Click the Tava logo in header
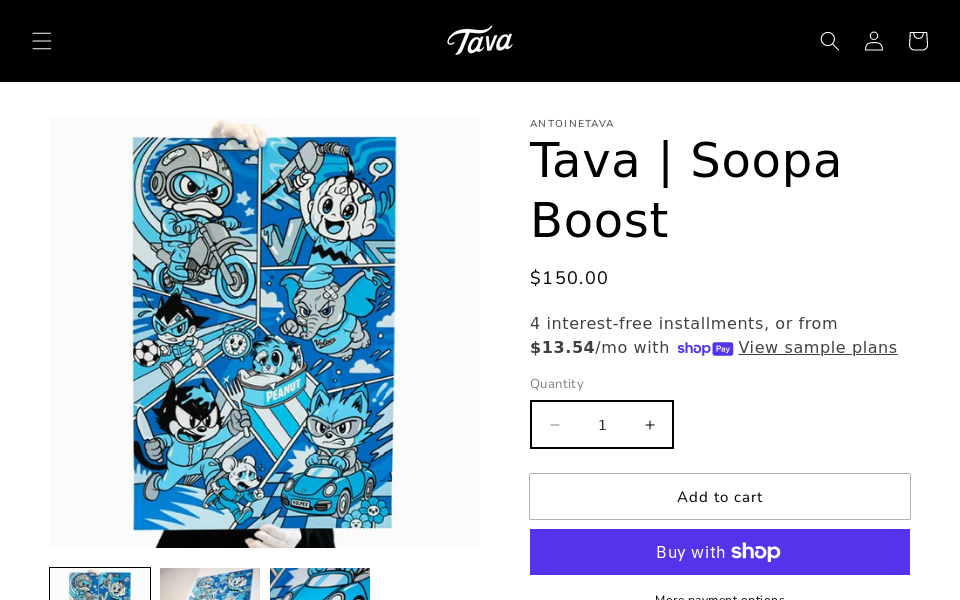Image resolution: width=960 pixels, height=600 pixels. (x=480, y=41)
